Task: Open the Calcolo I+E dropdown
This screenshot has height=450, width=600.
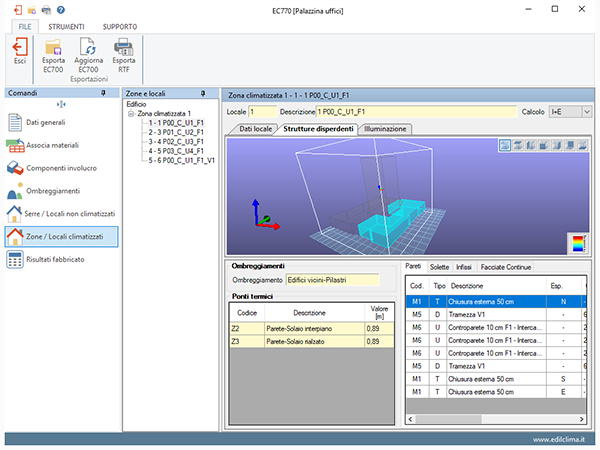Action: tap(587, 112)
